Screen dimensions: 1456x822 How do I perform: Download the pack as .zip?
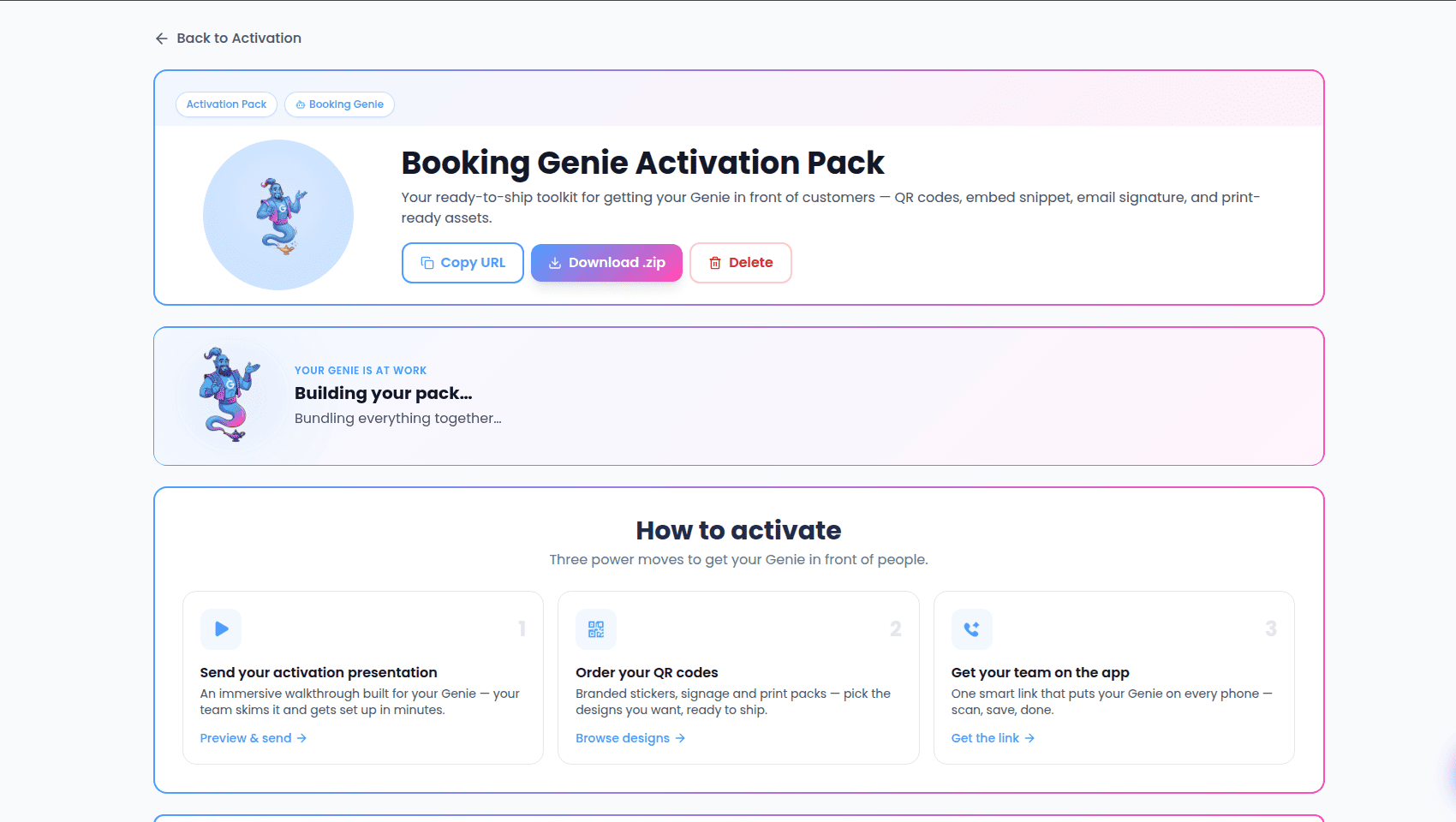(x=606, y=263)
